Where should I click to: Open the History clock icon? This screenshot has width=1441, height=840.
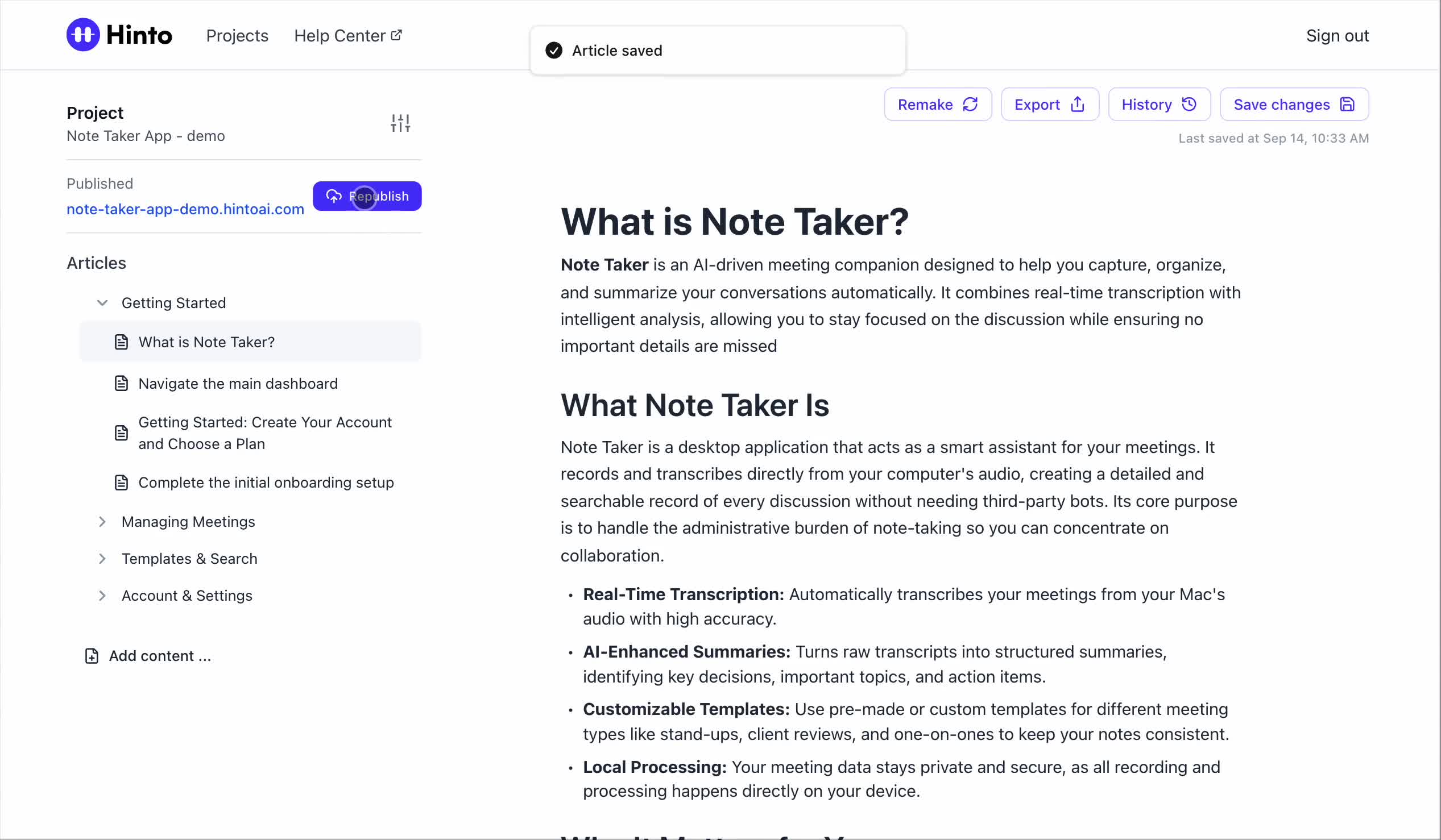coord(1190,105)
